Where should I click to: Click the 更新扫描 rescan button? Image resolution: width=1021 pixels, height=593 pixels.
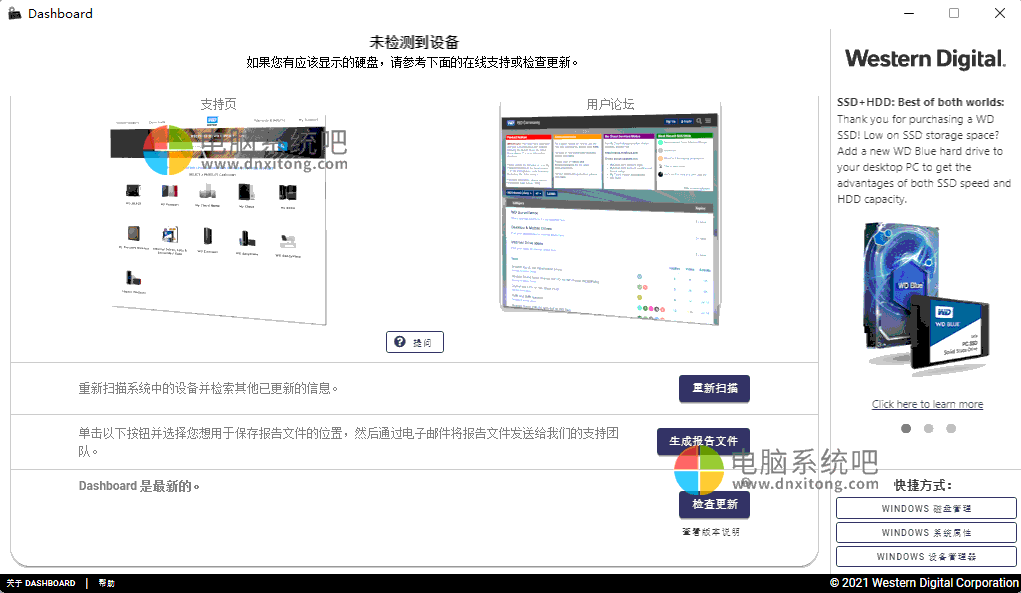point(714,389)
